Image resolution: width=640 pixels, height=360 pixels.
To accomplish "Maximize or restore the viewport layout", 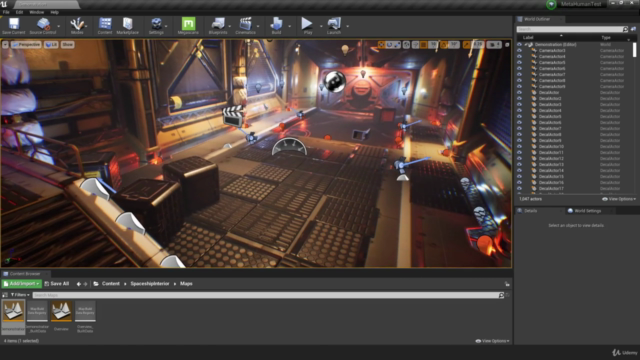I will click(507, 44).
